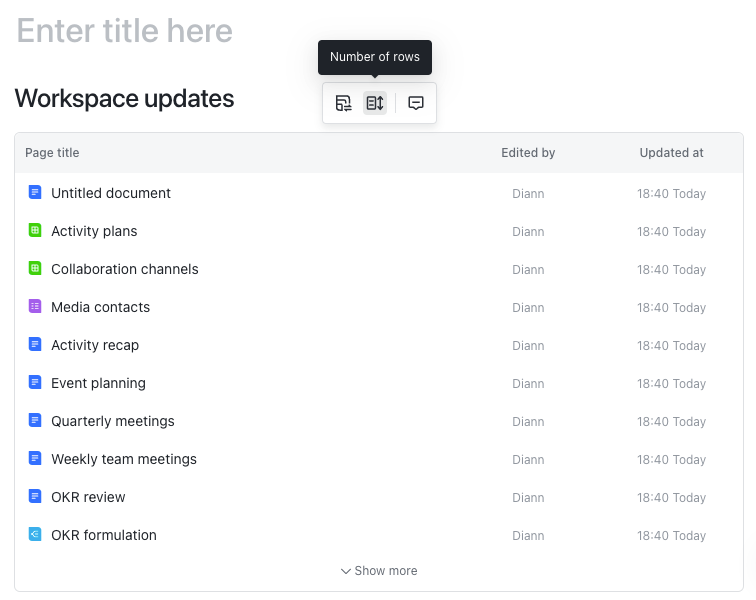The height and width of the screenshot is (600, 756).
Task: Click the purple form icon beside Media contacts
Action: [35, 306]
